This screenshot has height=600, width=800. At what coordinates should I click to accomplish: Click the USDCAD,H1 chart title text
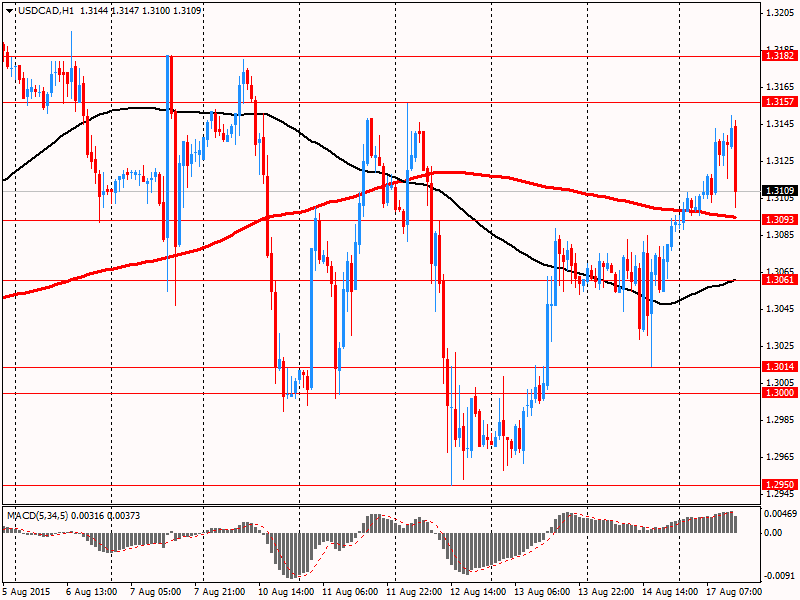46,10
